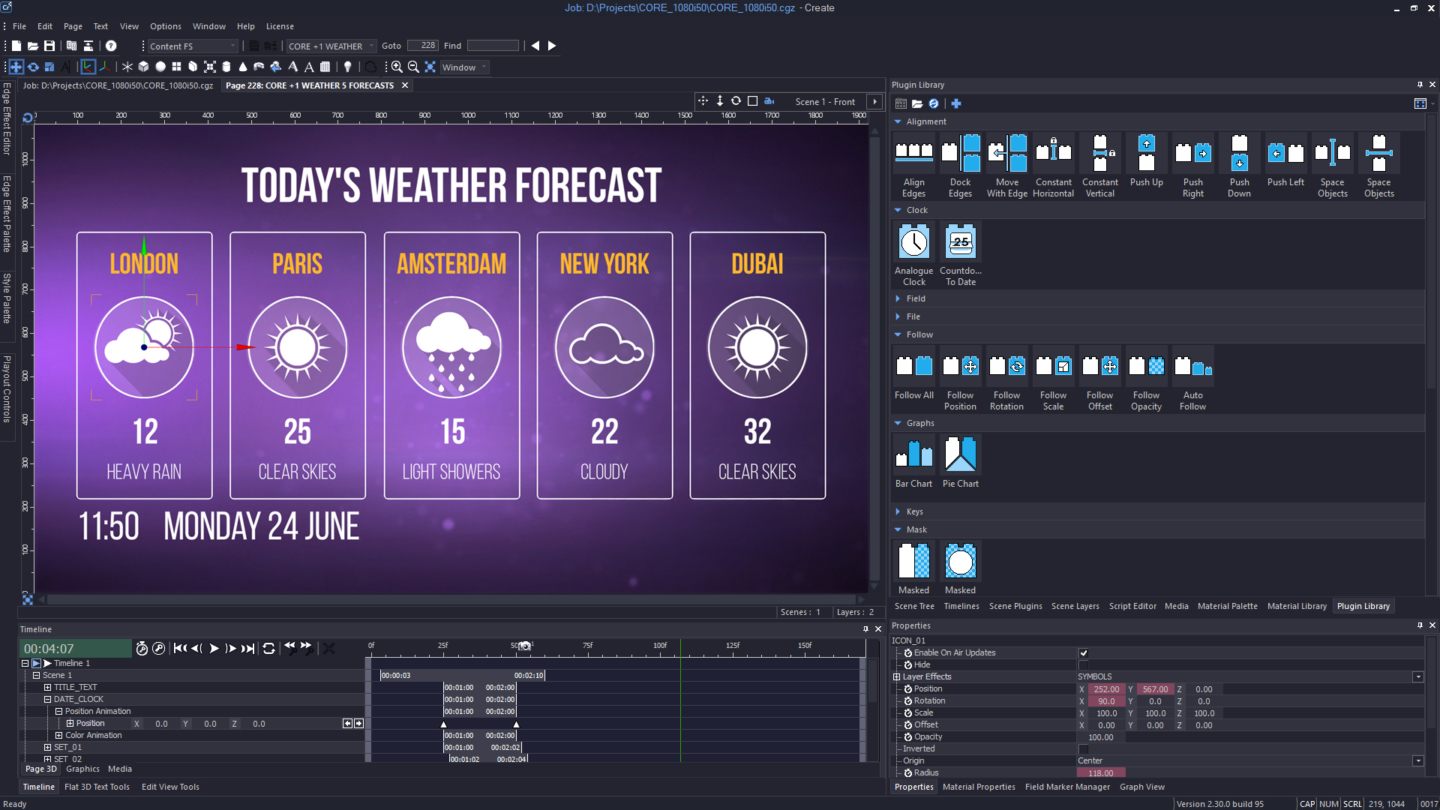Uncheck Enable On Air Updates
This screenshot has width=1440, height=810.
pyautogui.click(x=1083, y=652)
